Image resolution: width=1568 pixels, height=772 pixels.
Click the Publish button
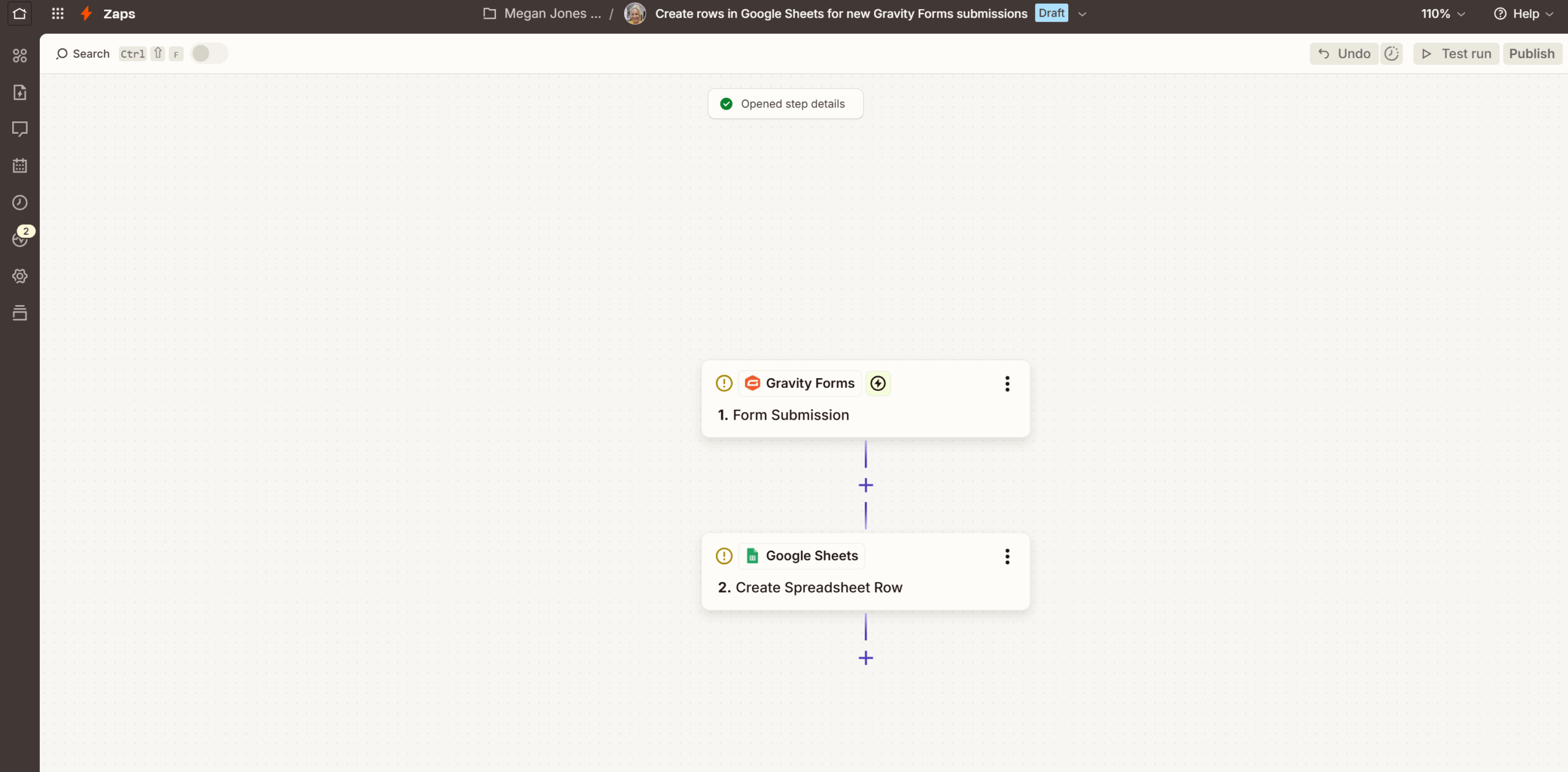click(1531, 53)
